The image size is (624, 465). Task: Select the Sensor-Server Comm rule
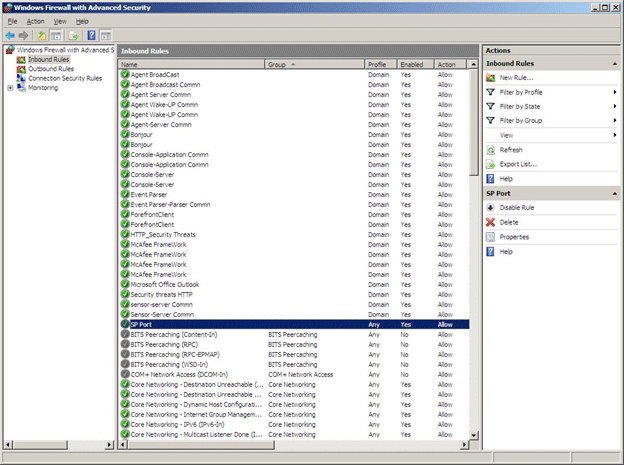[x=294, y=315]
